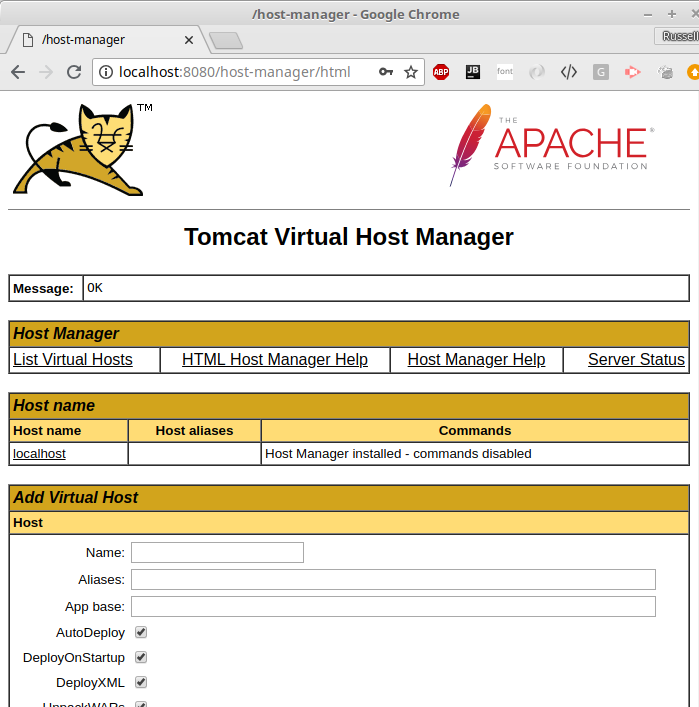
Task: Reload the host-manager page
Action: pos(74,72)
